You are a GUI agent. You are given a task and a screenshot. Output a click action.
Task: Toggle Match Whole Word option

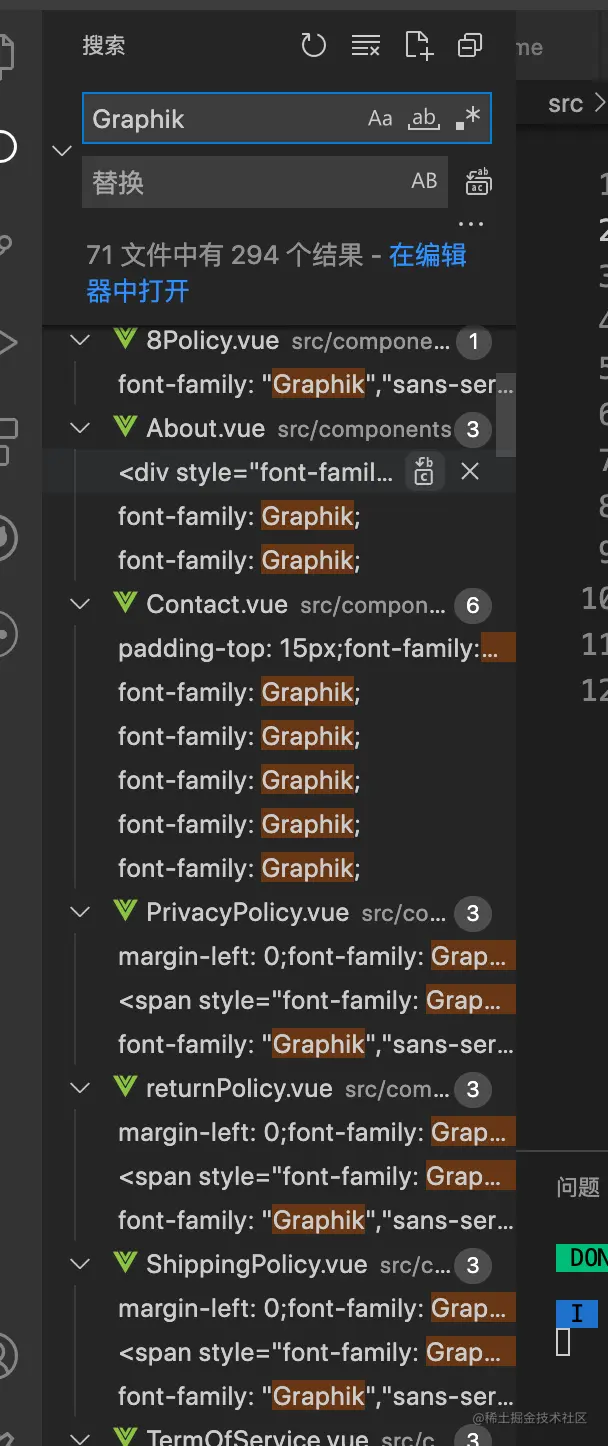click(x=424, y=119)
